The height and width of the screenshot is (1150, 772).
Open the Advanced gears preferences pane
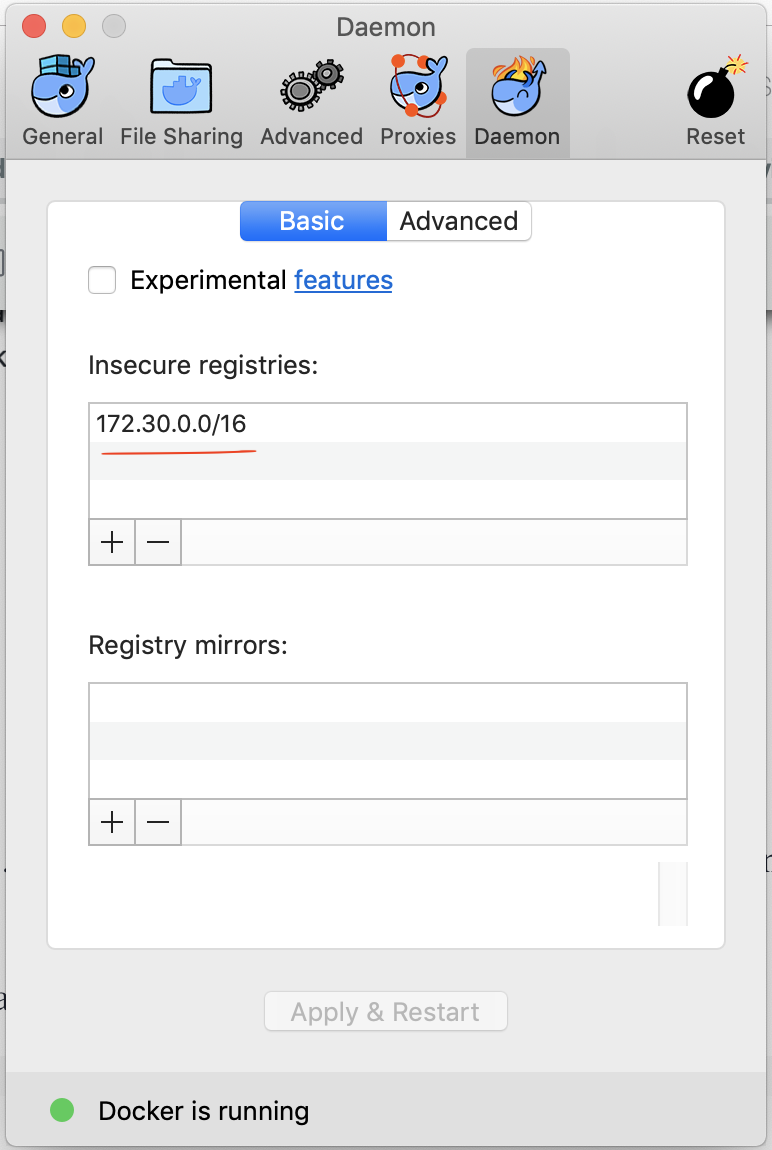311,102
